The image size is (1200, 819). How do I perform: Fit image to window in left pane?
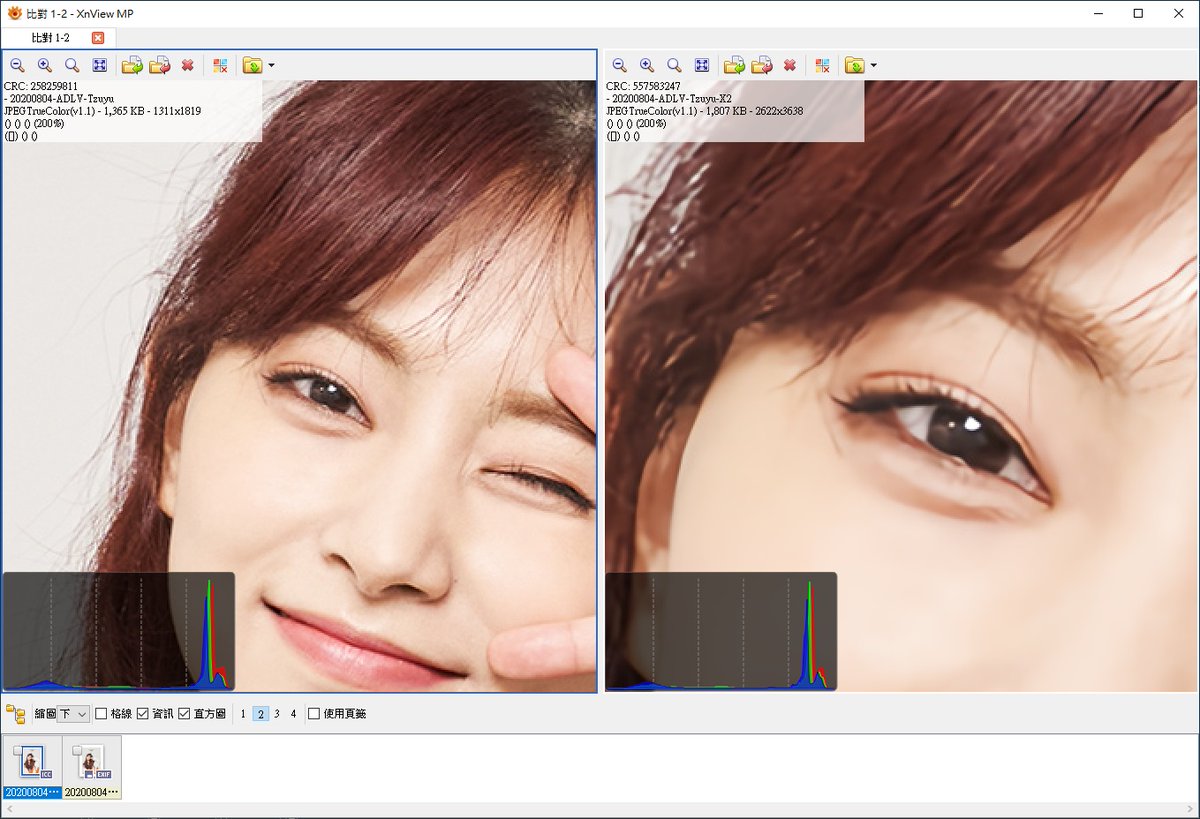coord(100,65)
